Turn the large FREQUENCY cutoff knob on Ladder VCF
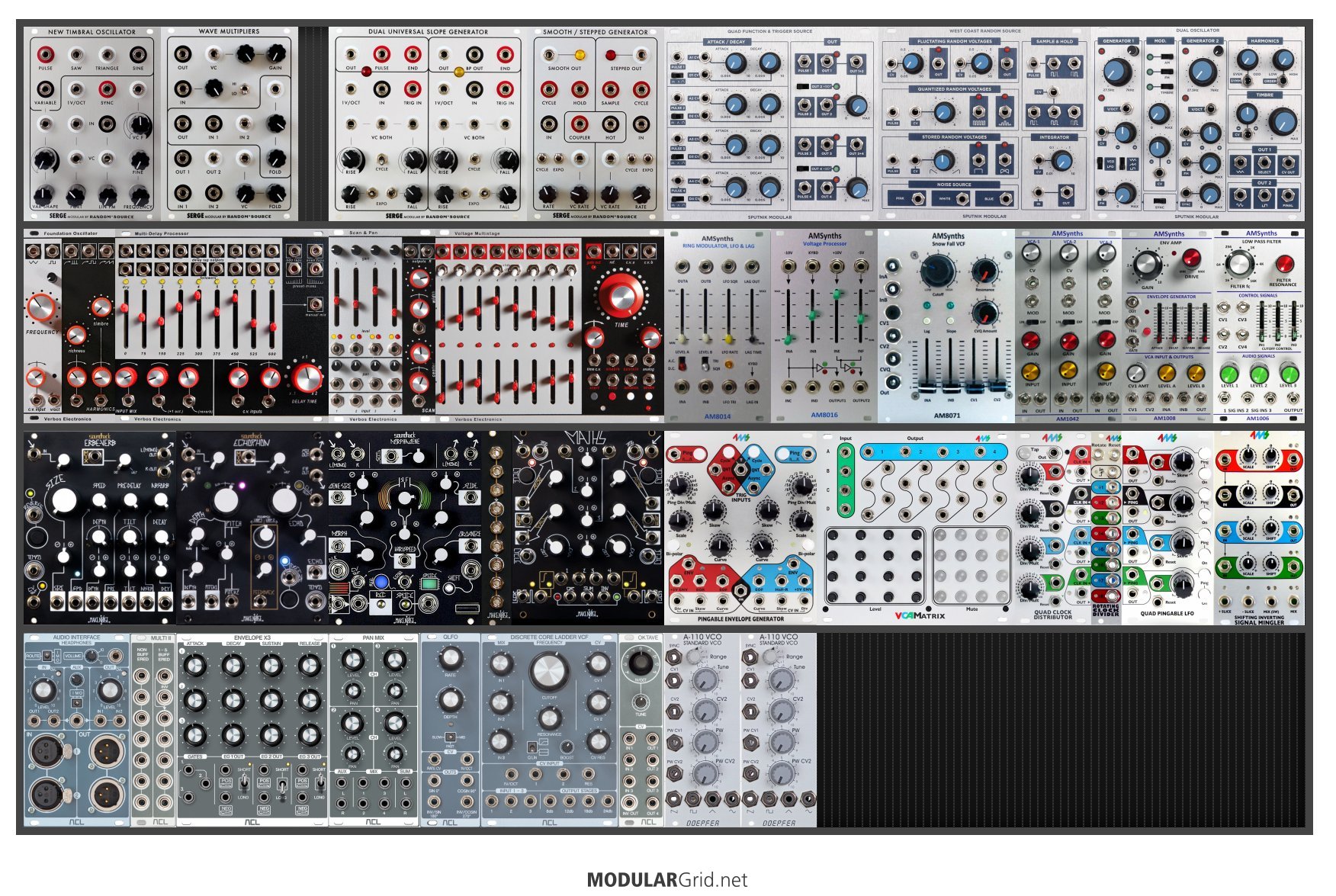Image resolution: width=1336 pixels, height=896 pixels. [548, 671]
